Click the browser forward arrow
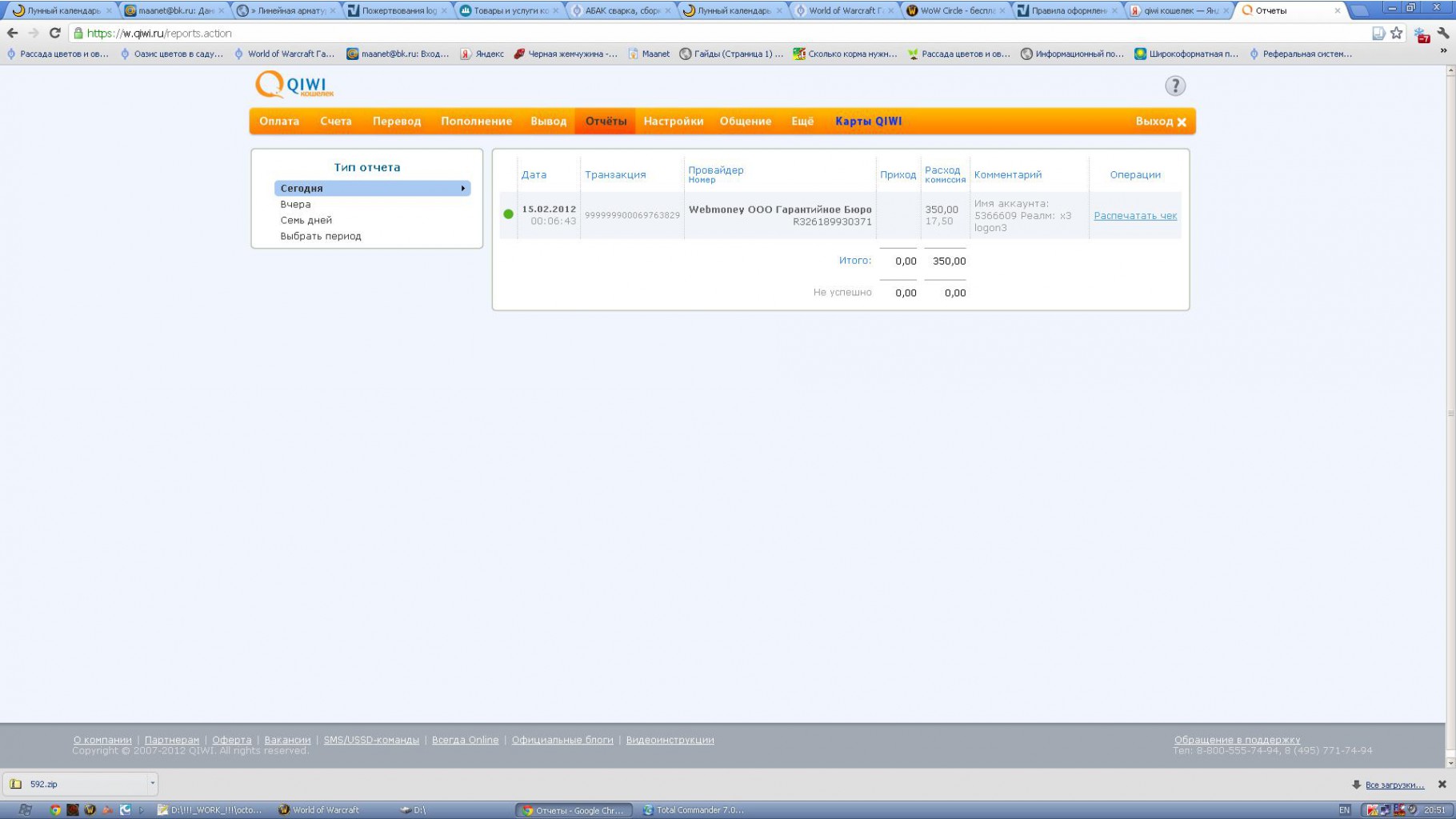This screenshot has width=1456, height=819. (x=33, y=33)
